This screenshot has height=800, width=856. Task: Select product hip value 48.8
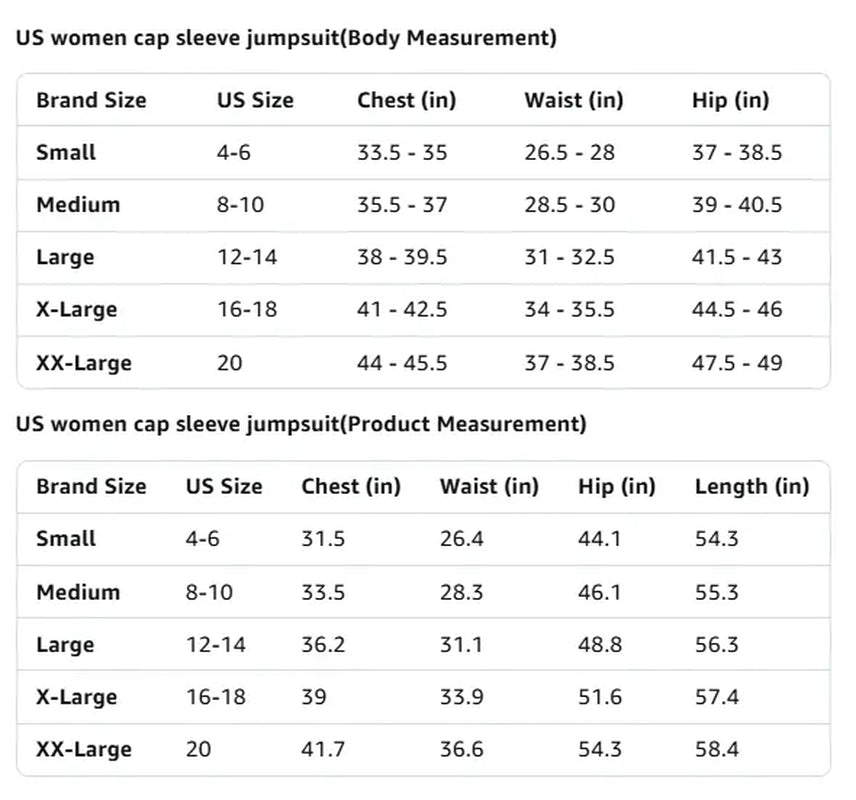pyautogui.click(x=600, y=645)
